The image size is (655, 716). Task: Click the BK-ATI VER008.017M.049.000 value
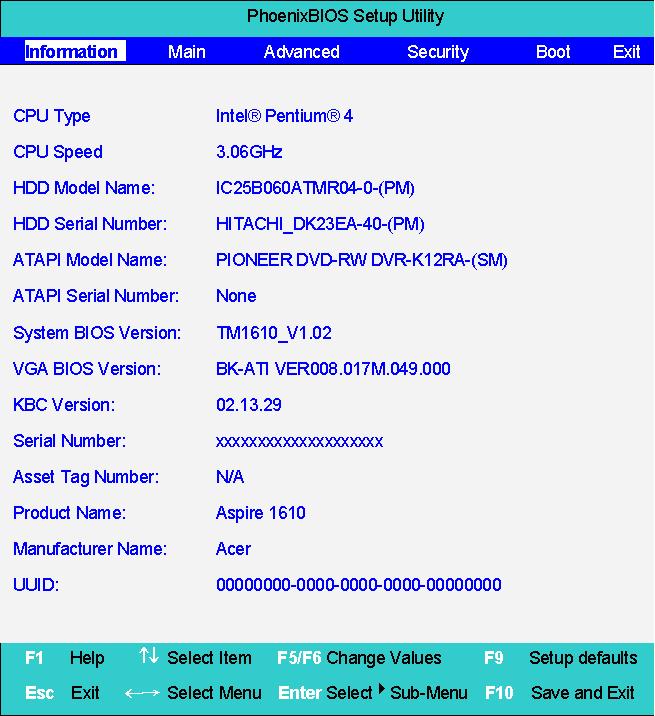pyautogui.click(x=333, y=369)
